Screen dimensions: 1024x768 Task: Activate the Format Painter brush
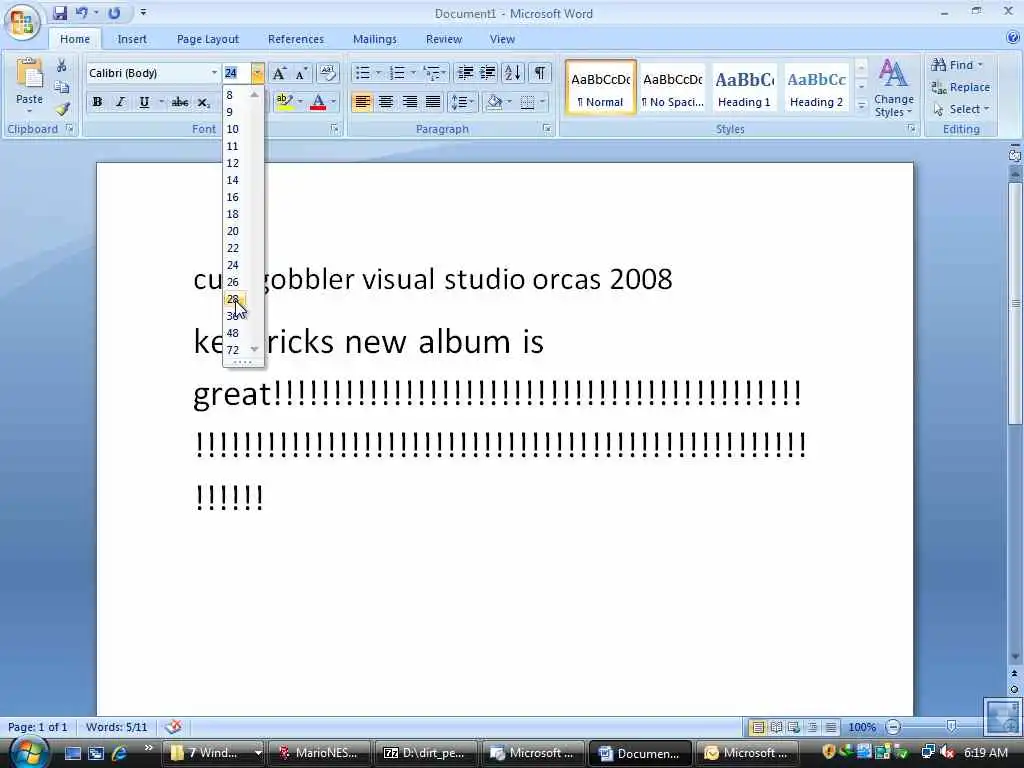pyautogui.click(x=62, y=109)
